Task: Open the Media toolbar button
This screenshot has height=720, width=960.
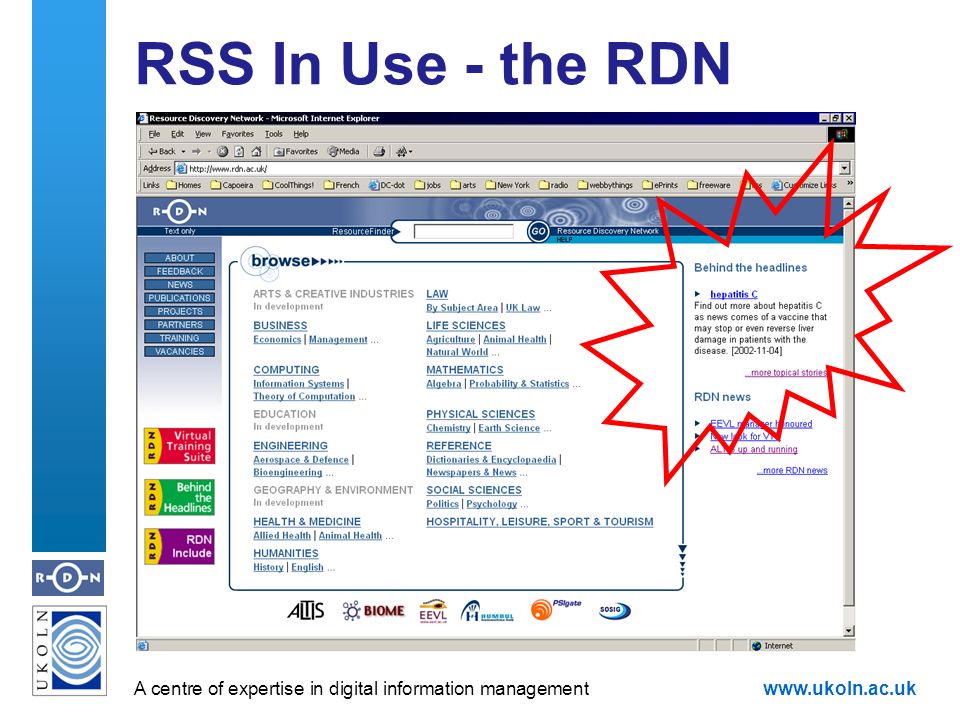Action: [x=344, y=151]
